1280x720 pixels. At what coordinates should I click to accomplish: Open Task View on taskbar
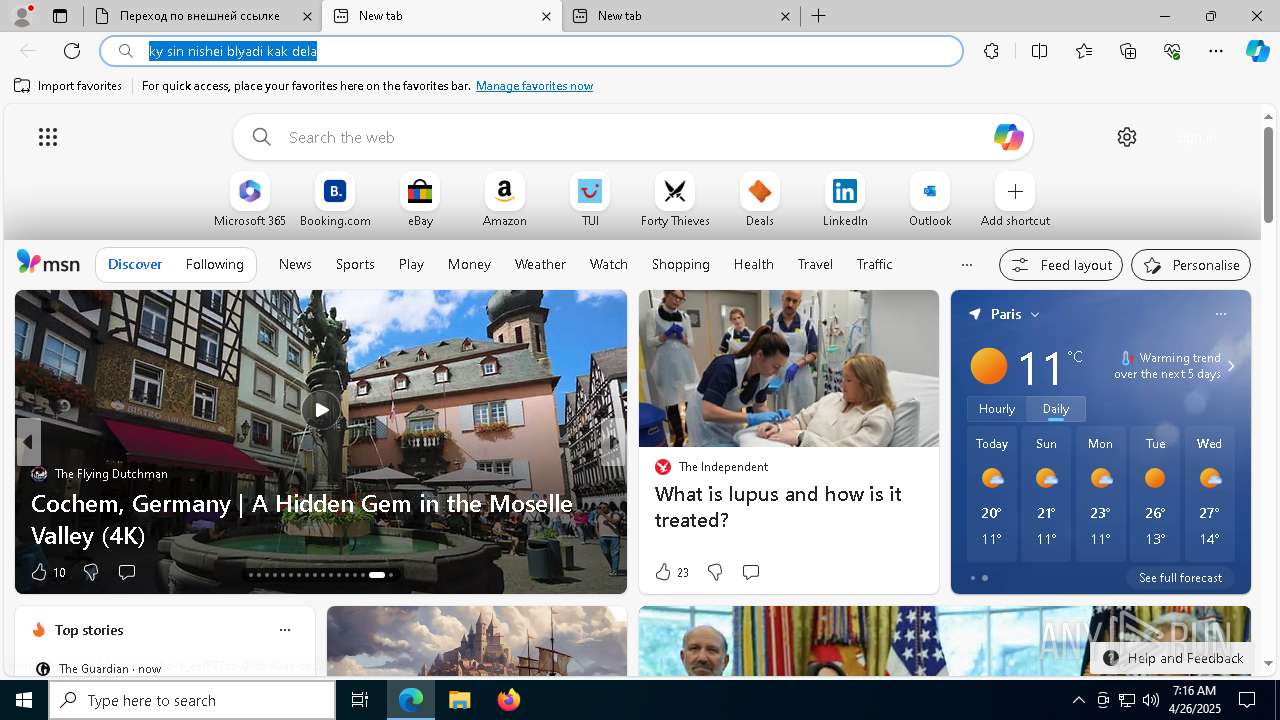(x=360, y=700)
